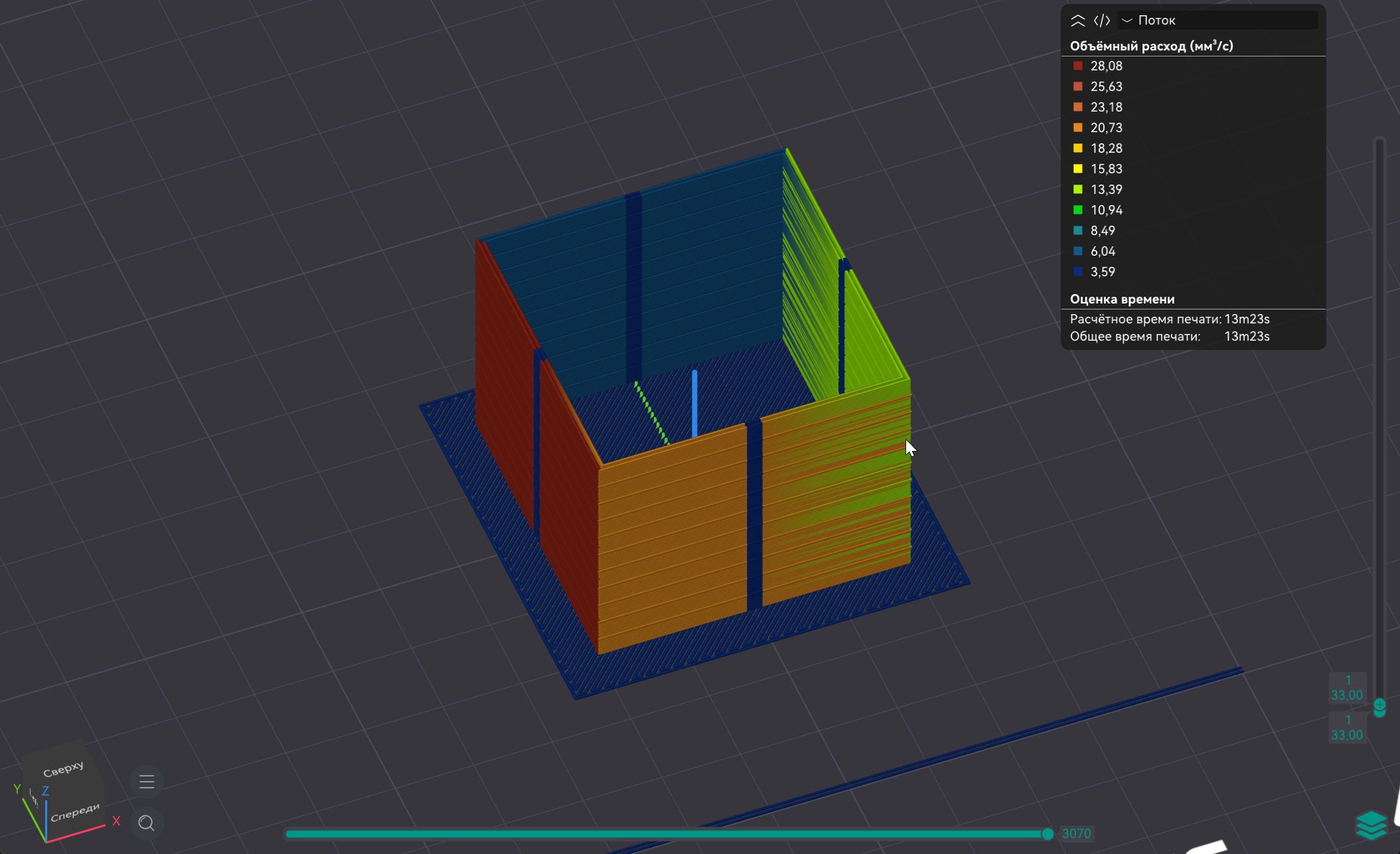Click the 8,49 teal color swatch
The image size is (1400, 854).
pyautogui.click(x=1078, y=230)
